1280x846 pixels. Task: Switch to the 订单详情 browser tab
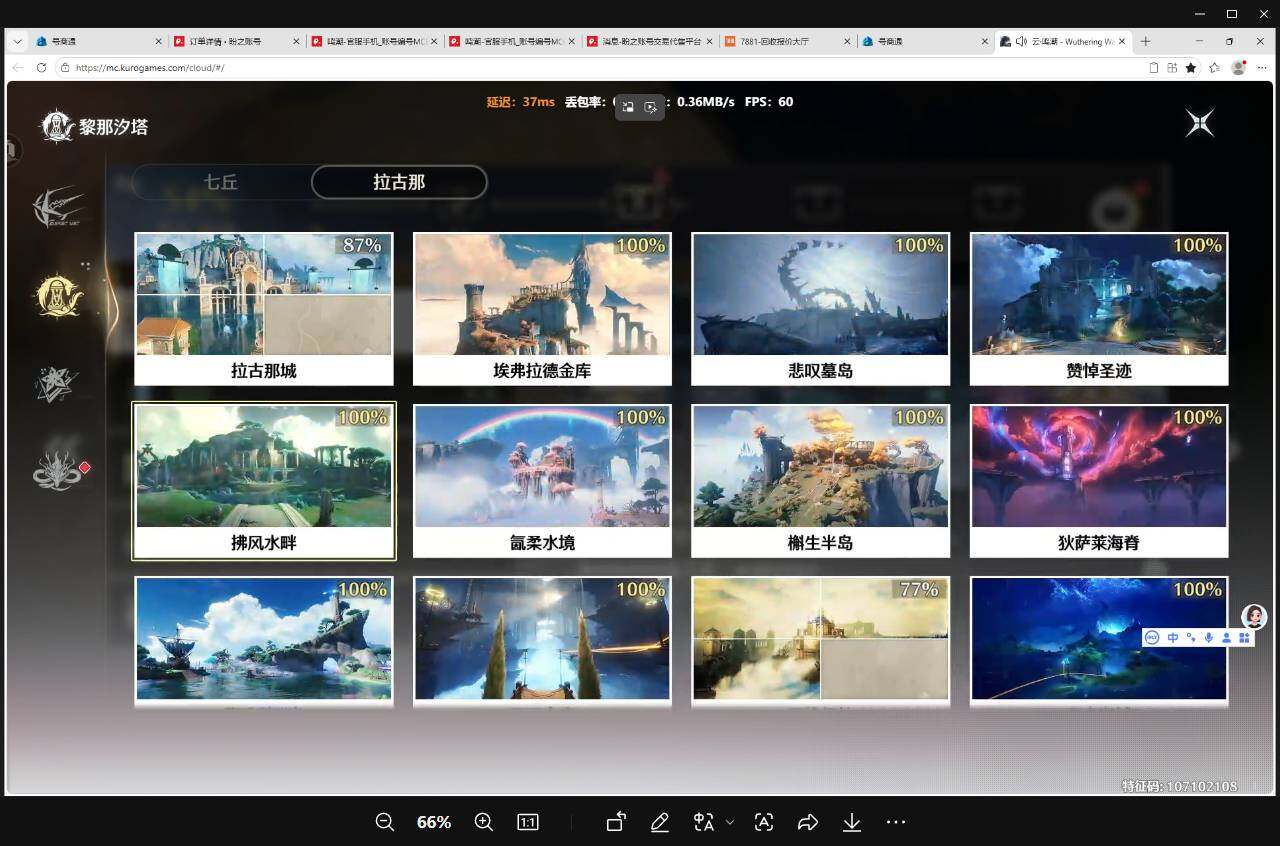[x=236, y=41]
